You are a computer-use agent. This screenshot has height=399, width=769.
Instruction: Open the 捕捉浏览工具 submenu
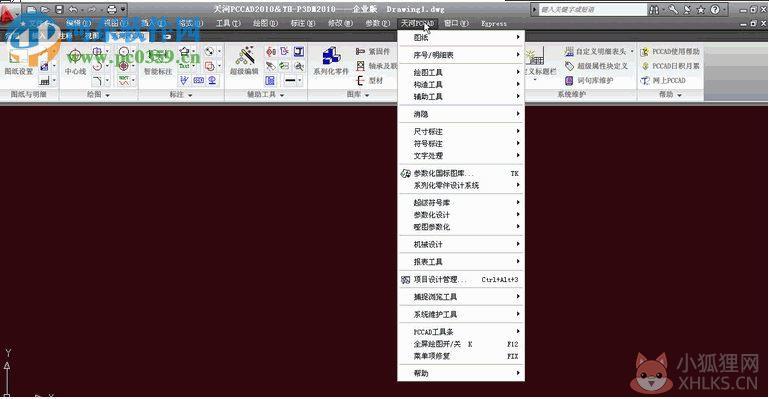point(461,297)
